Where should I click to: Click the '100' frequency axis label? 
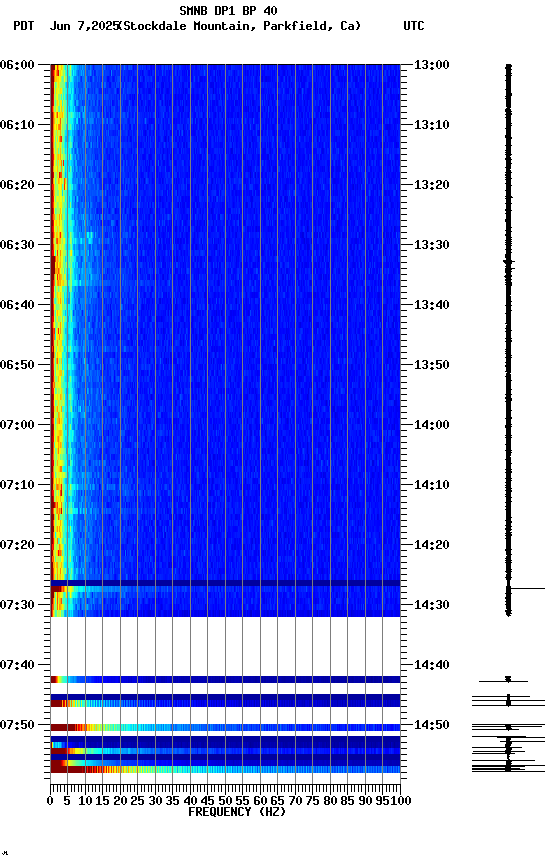coord(401,802)
